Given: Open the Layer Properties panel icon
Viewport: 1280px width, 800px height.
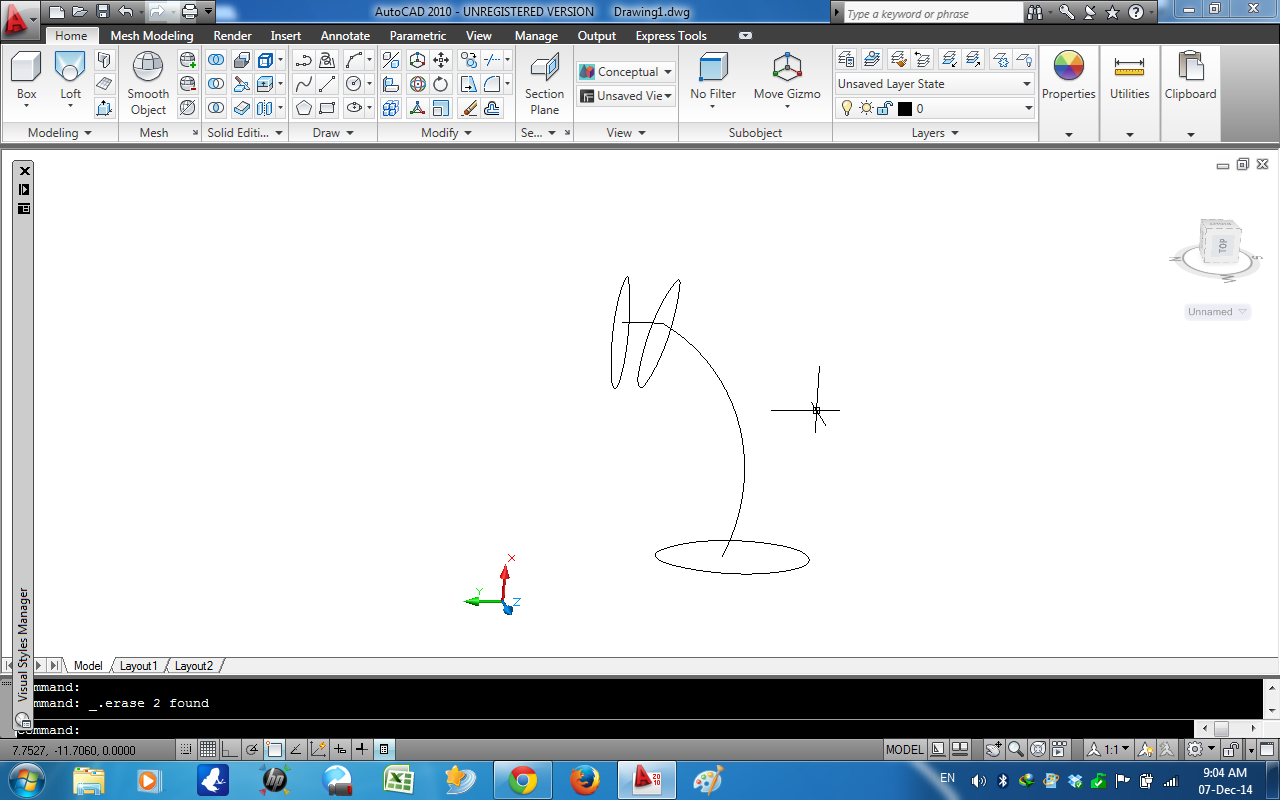Looking at the screenshot, I should click(x=846, y=58).
